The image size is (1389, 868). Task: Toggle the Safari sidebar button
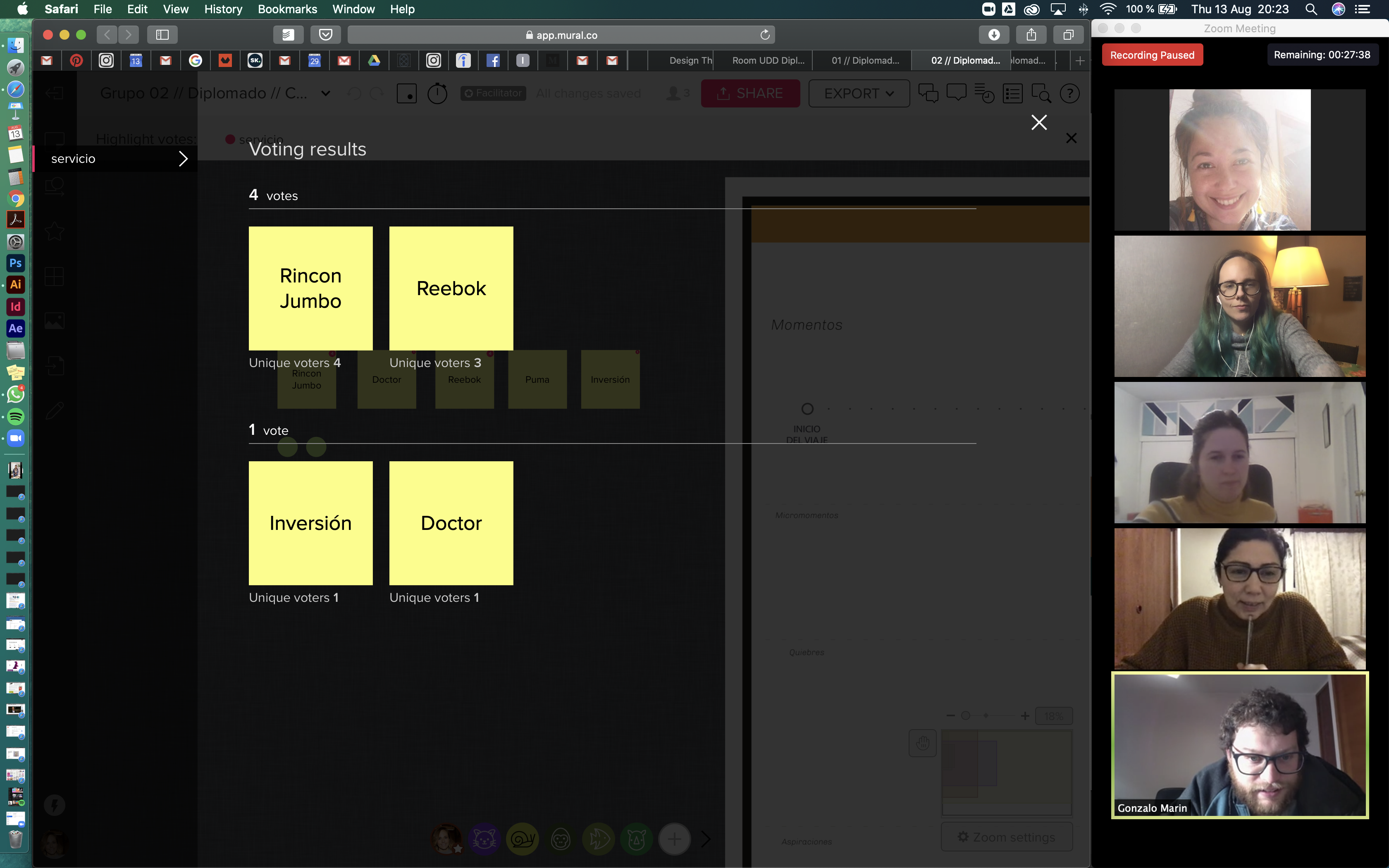(x=162, y=35)
